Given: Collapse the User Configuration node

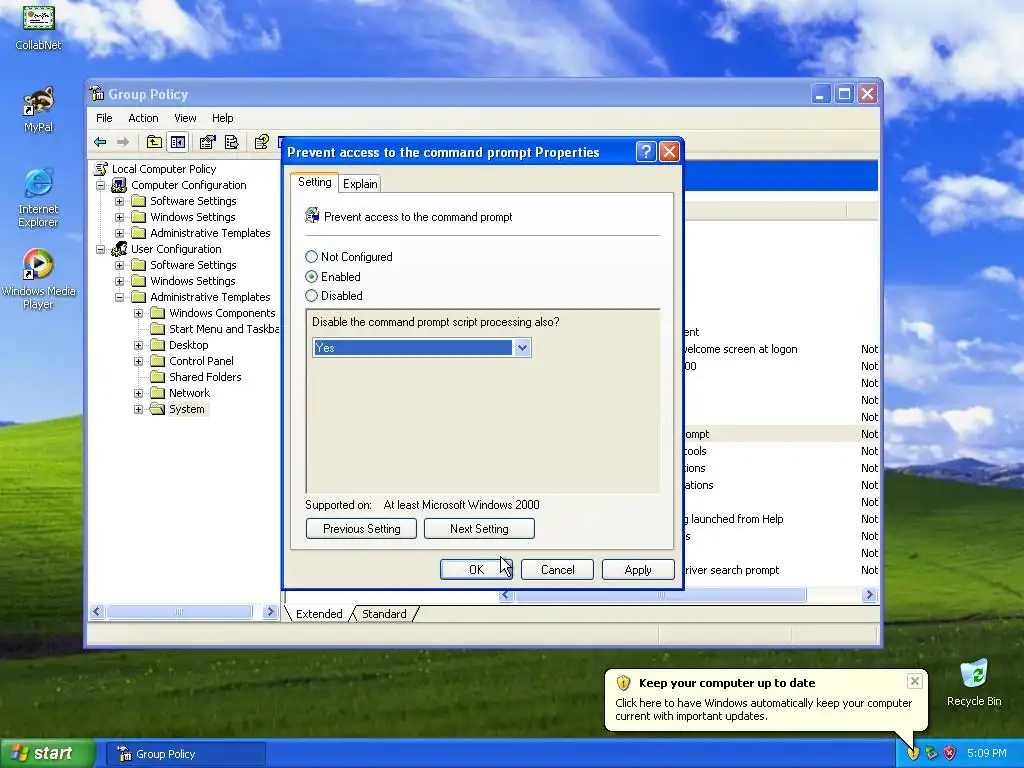Looking at the screenshot, I should [101, 249].
